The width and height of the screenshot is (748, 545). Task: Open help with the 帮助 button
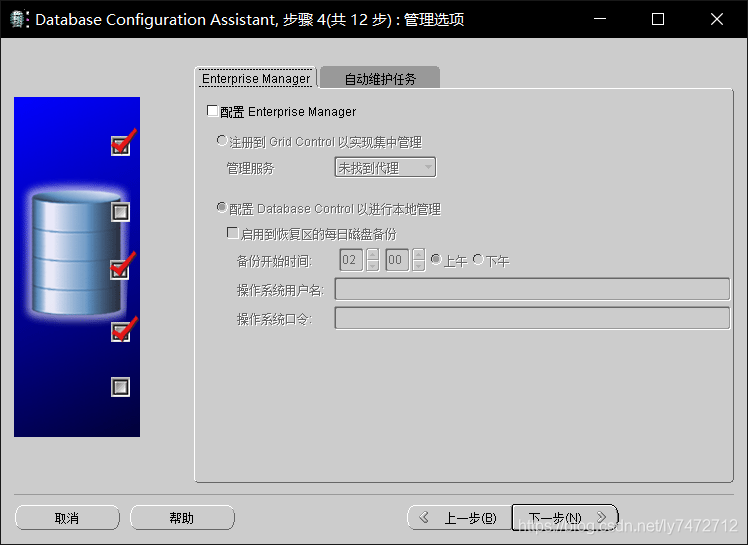pos(182,518)
